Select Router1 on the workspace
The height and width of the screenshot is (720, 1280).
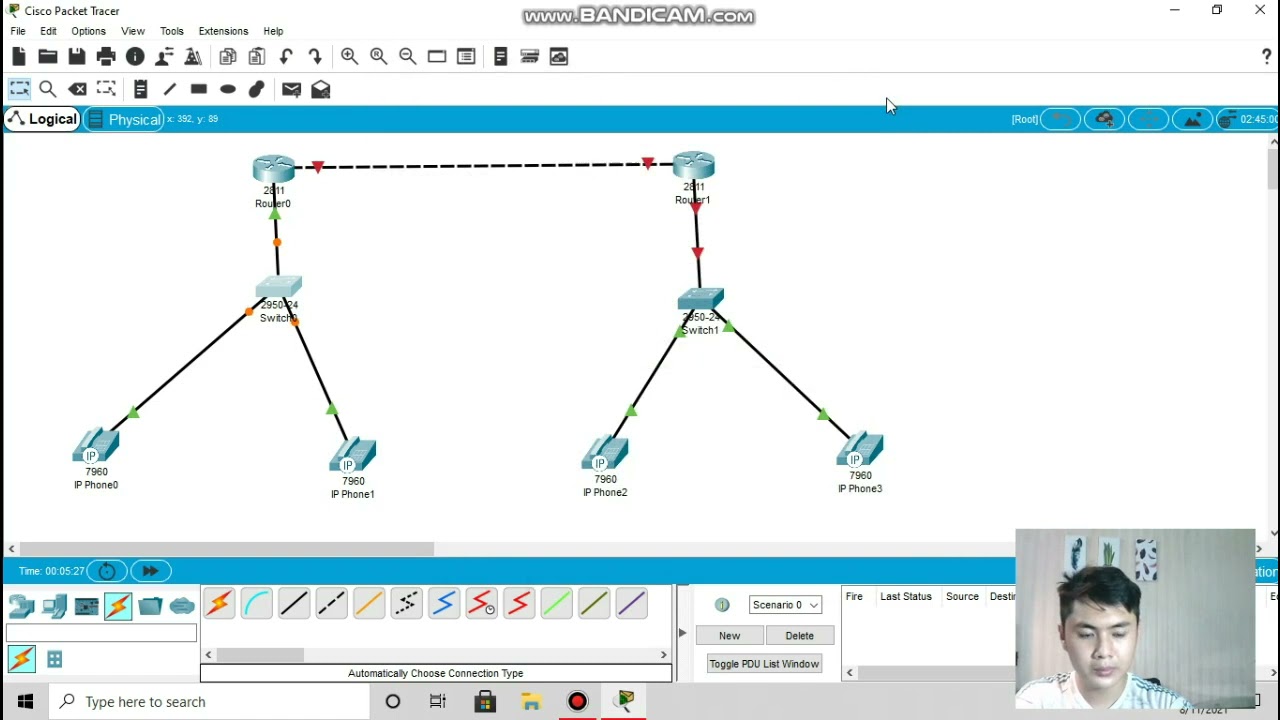click(x=693, y=166)
